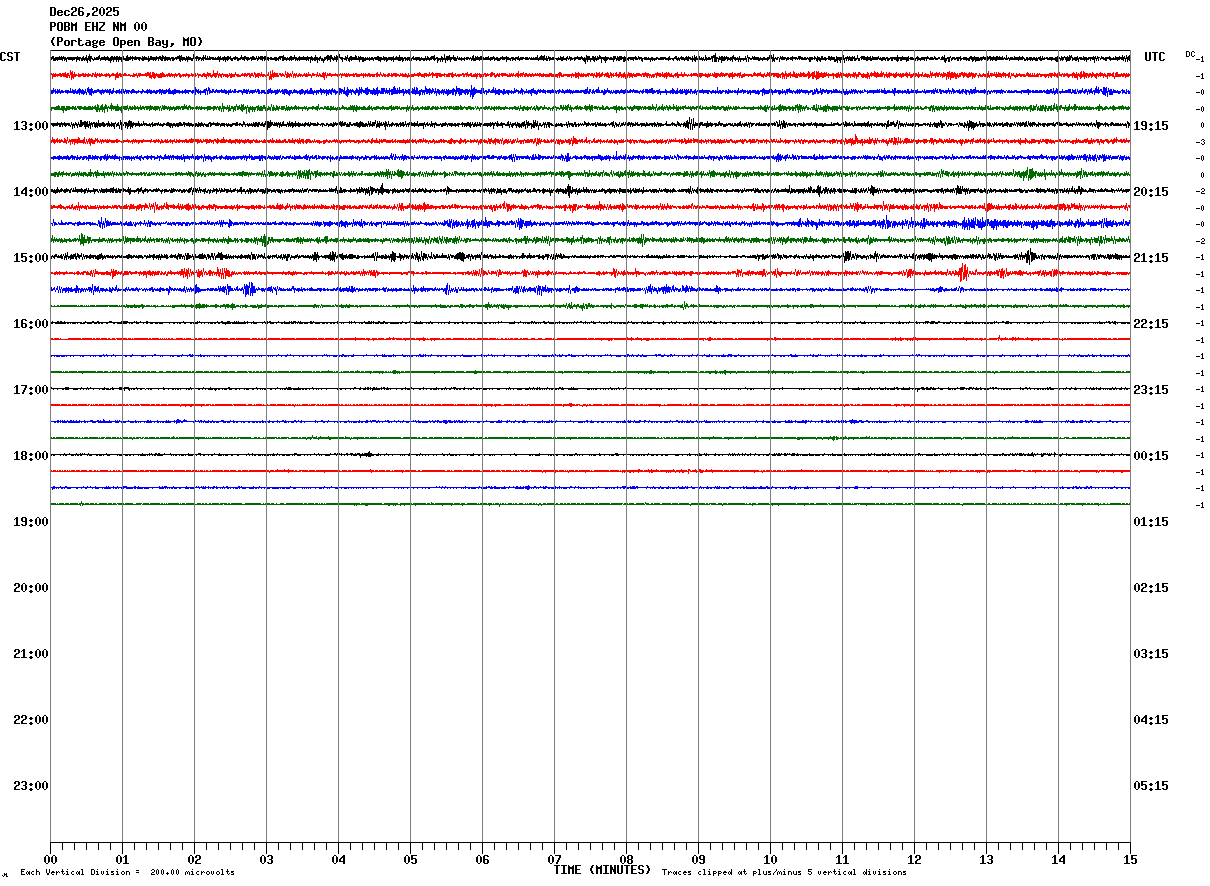Click the Traces clipped at plus/minus 5 note
Viewport: 1210px width, 886px height.
(784, 873)
